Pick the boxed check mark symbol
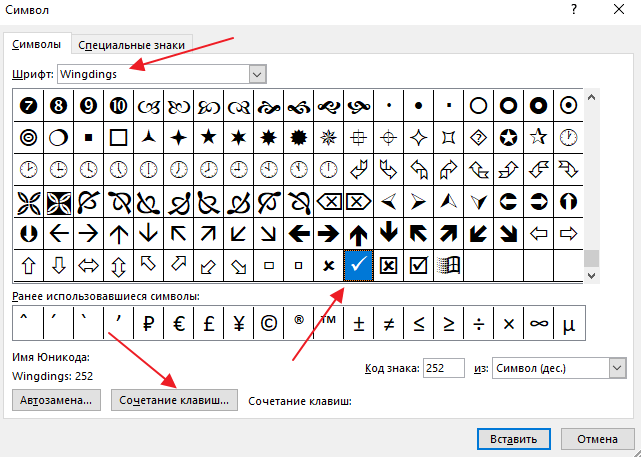Viewport: 641px width, 457px height. point(419,266)
